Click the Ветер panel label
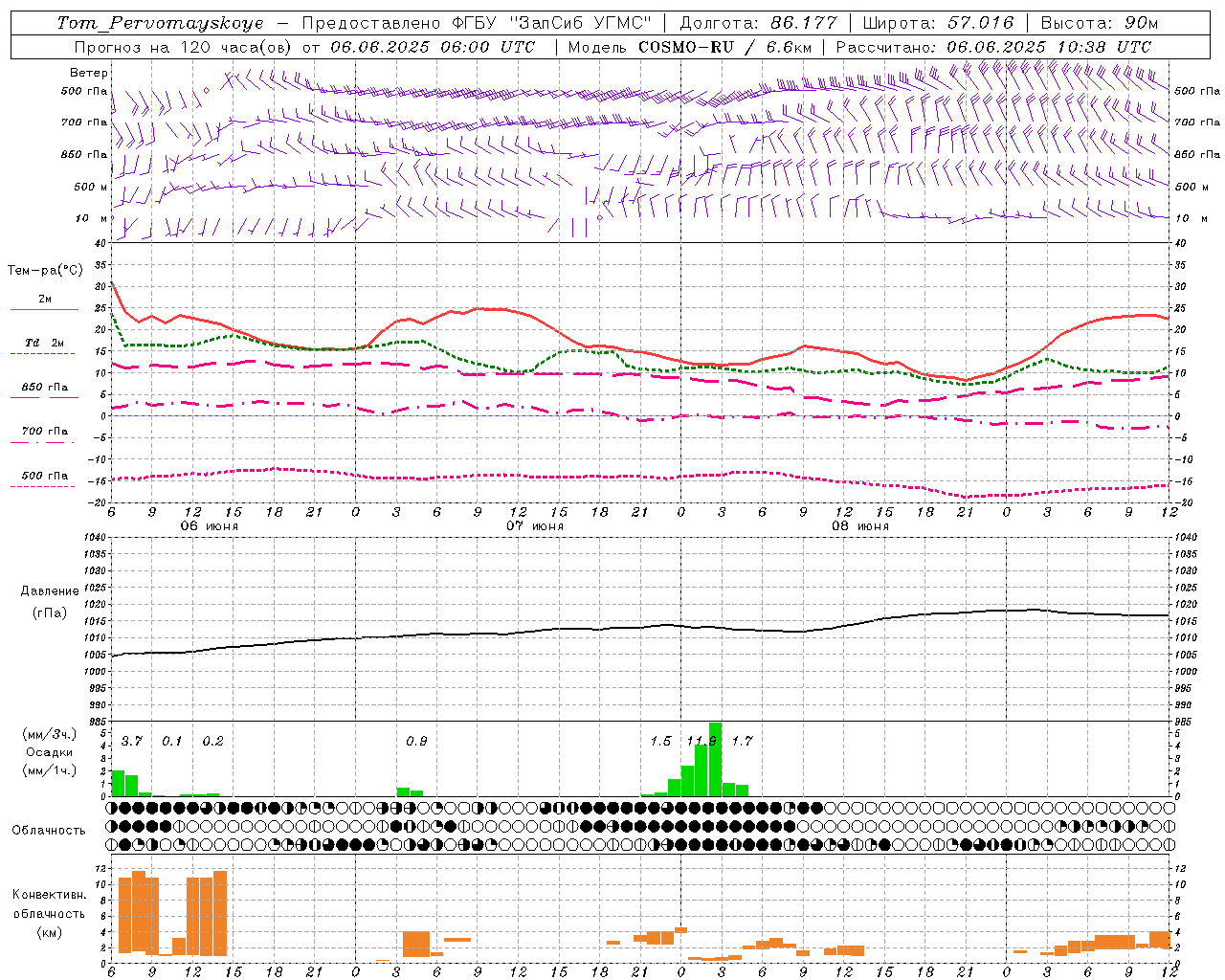This screenshot has width=1225, height=980. pos(89,73)
